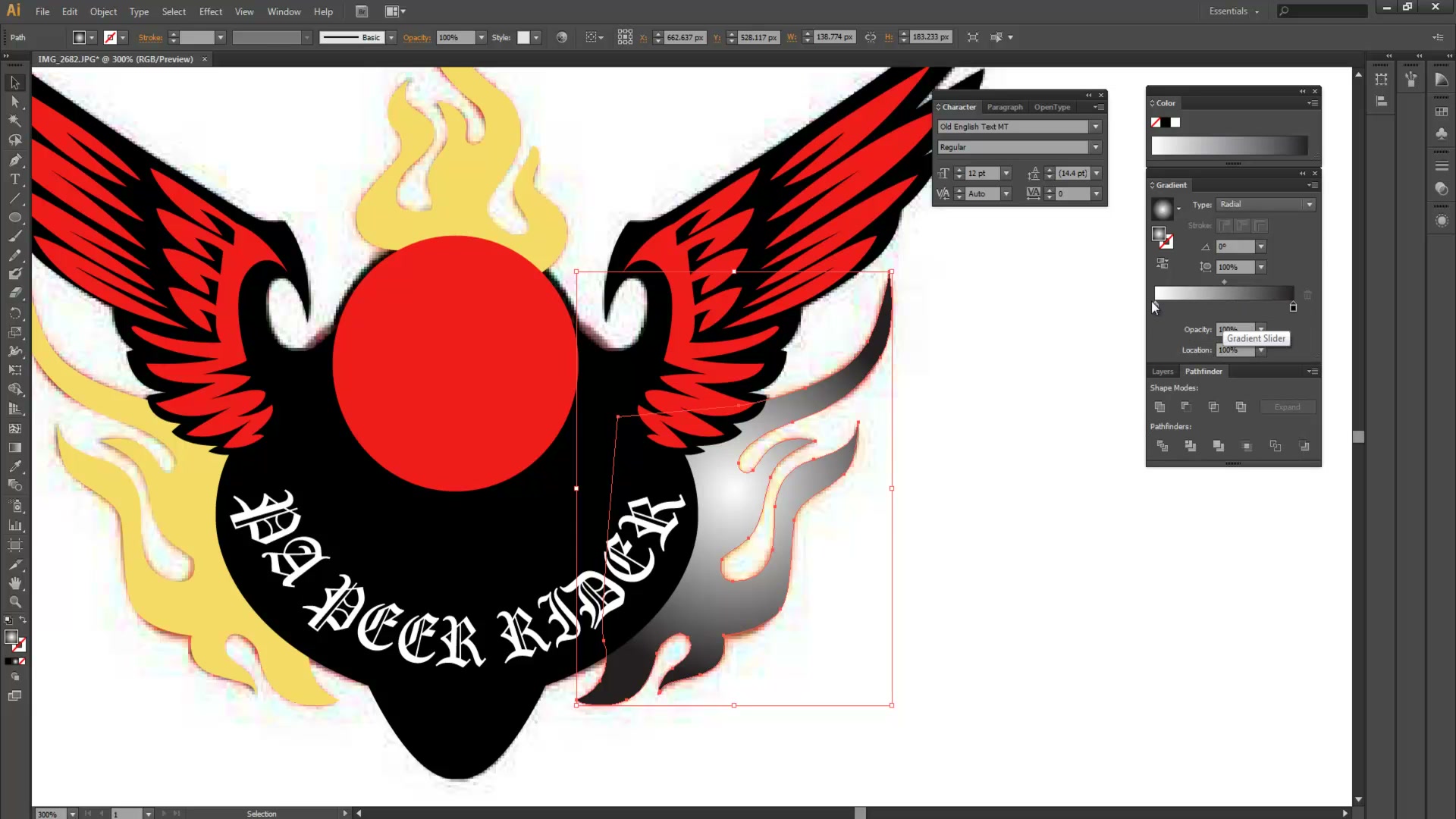Select the Eraser tool
Screen dimensions: 1456x819
tap(14, 293)
